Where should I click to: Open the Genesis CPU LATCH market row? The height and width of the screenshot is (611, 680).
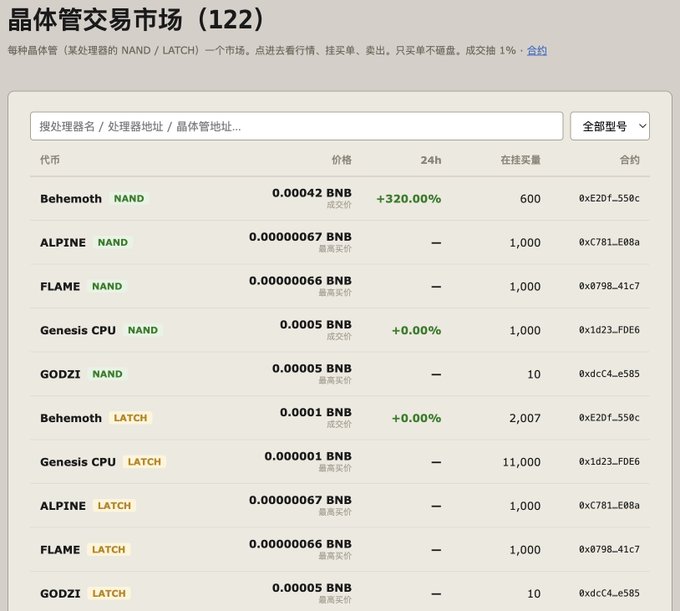pyautogui.click(x=340, y=462)
